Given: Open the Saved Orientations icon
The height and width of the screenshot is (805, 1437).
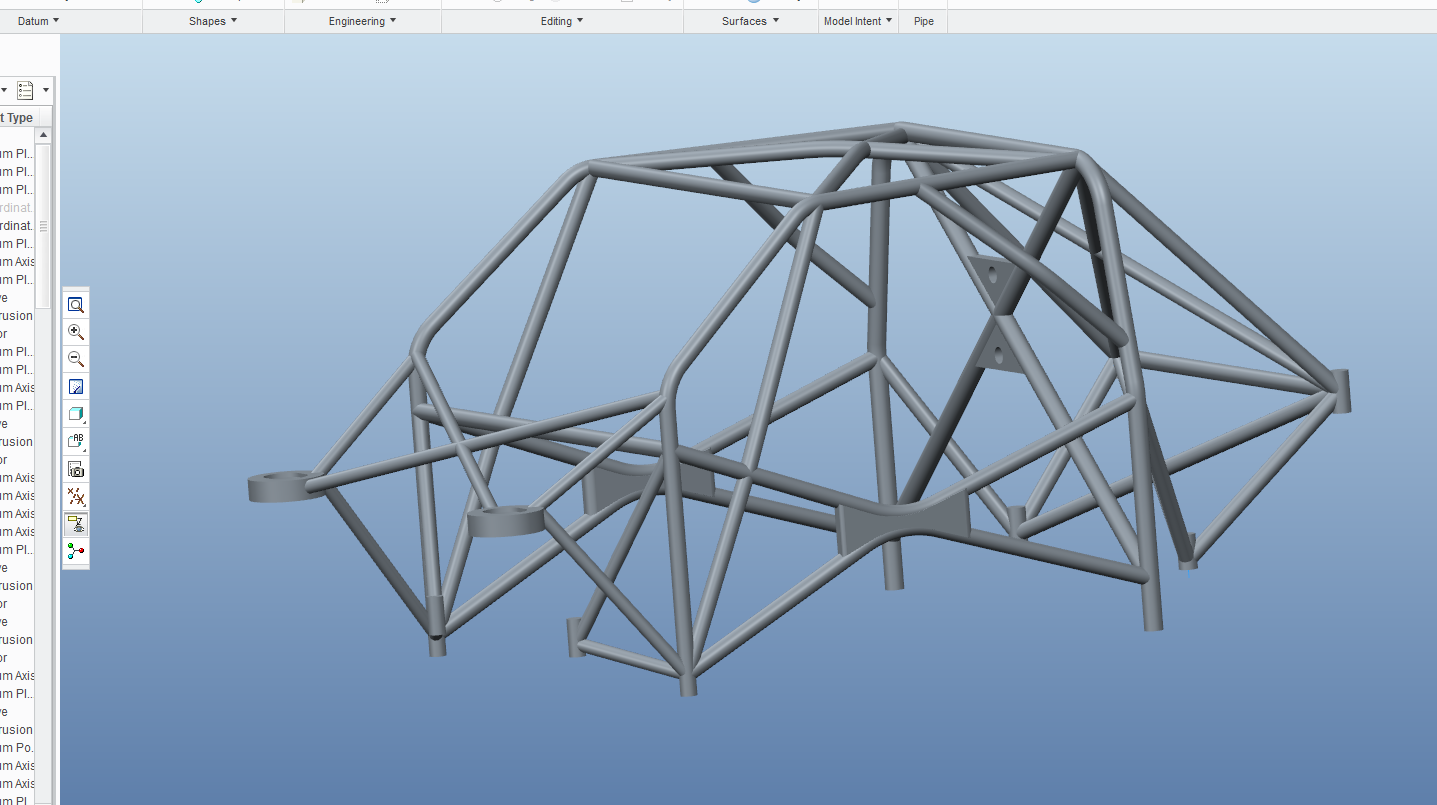Looking at the screenshot, I should (76, 440).
